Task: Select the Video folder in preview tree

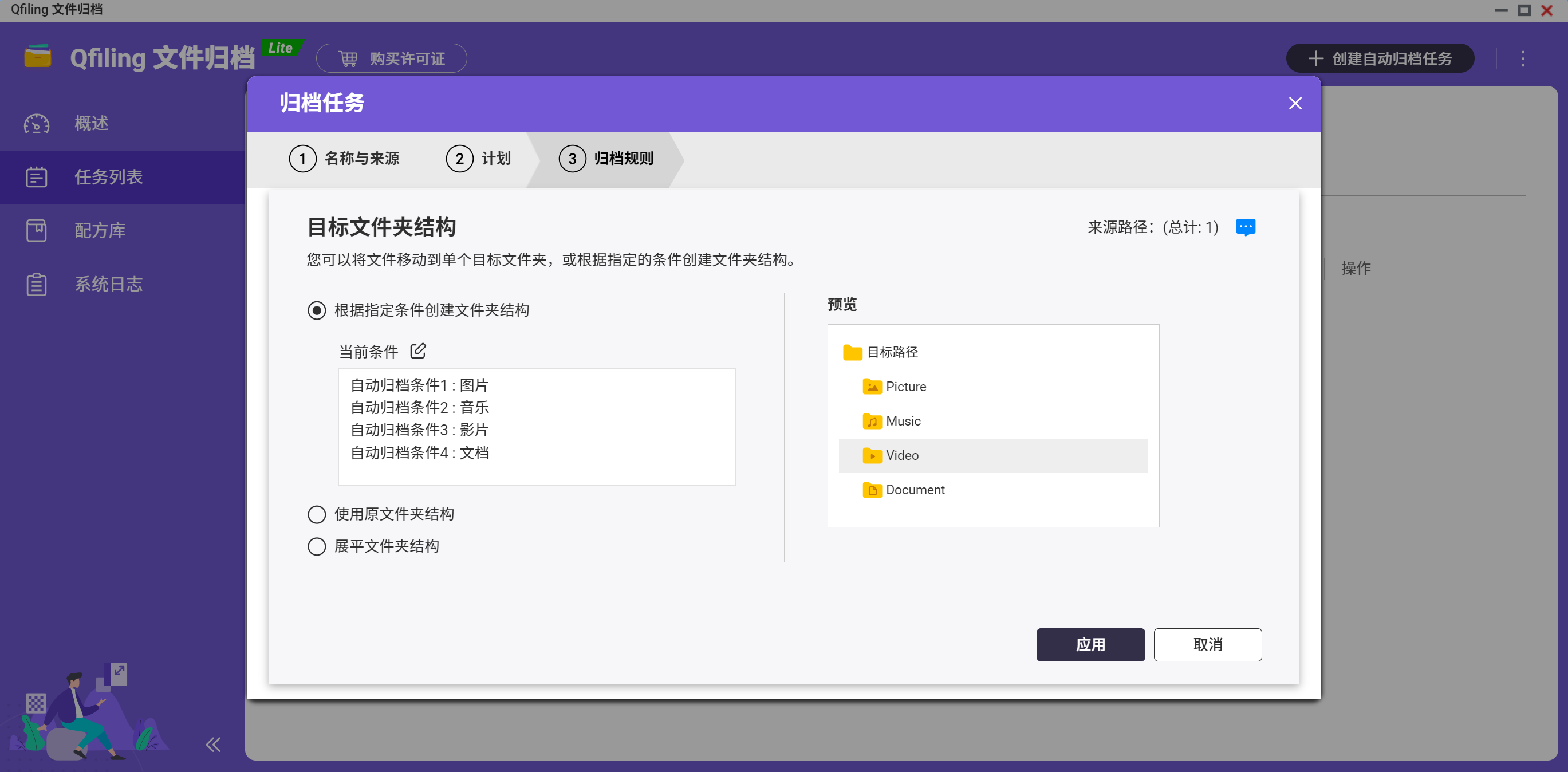Action: point(901,455)
